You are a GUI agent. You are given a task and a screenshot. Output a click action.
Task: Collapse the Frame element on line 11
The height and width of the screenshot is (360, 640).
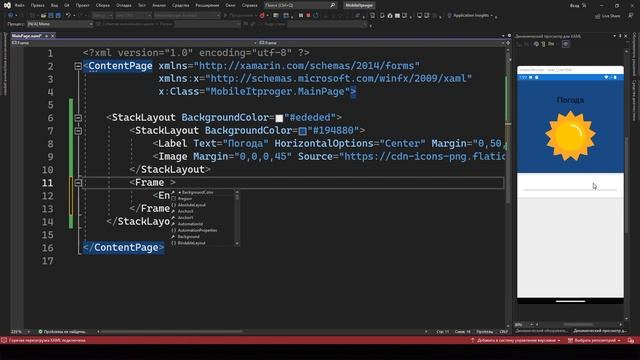point(78,182)
